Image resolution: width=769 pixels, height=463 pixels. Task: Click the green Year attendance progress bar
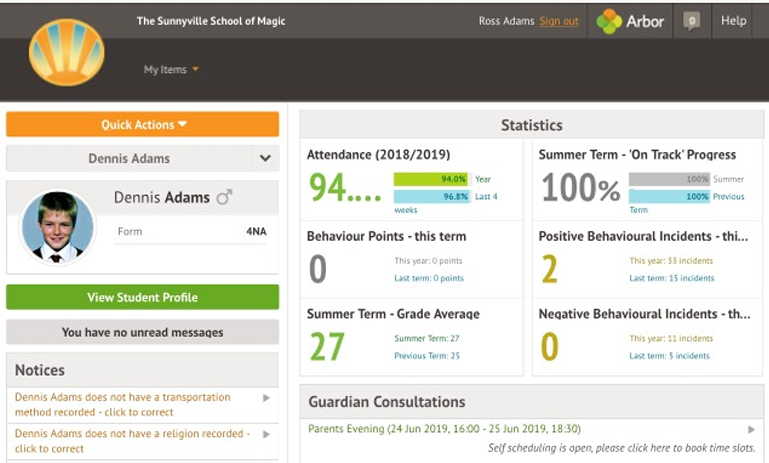pos(432,179)
